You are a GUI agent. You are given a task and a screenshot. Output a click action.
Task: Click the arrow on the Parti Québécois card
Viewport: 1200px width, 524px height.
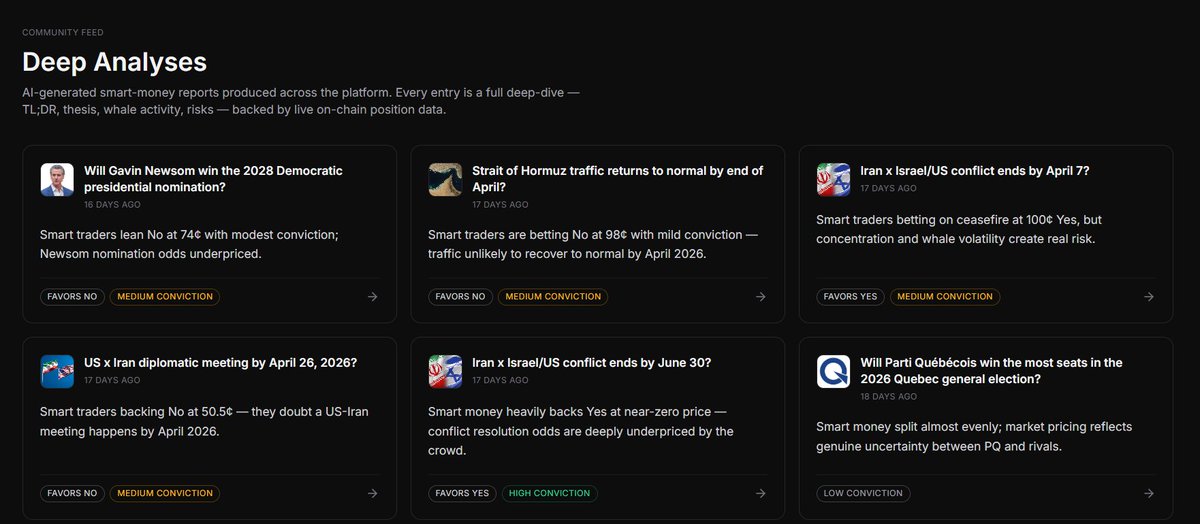[1148, 493]
